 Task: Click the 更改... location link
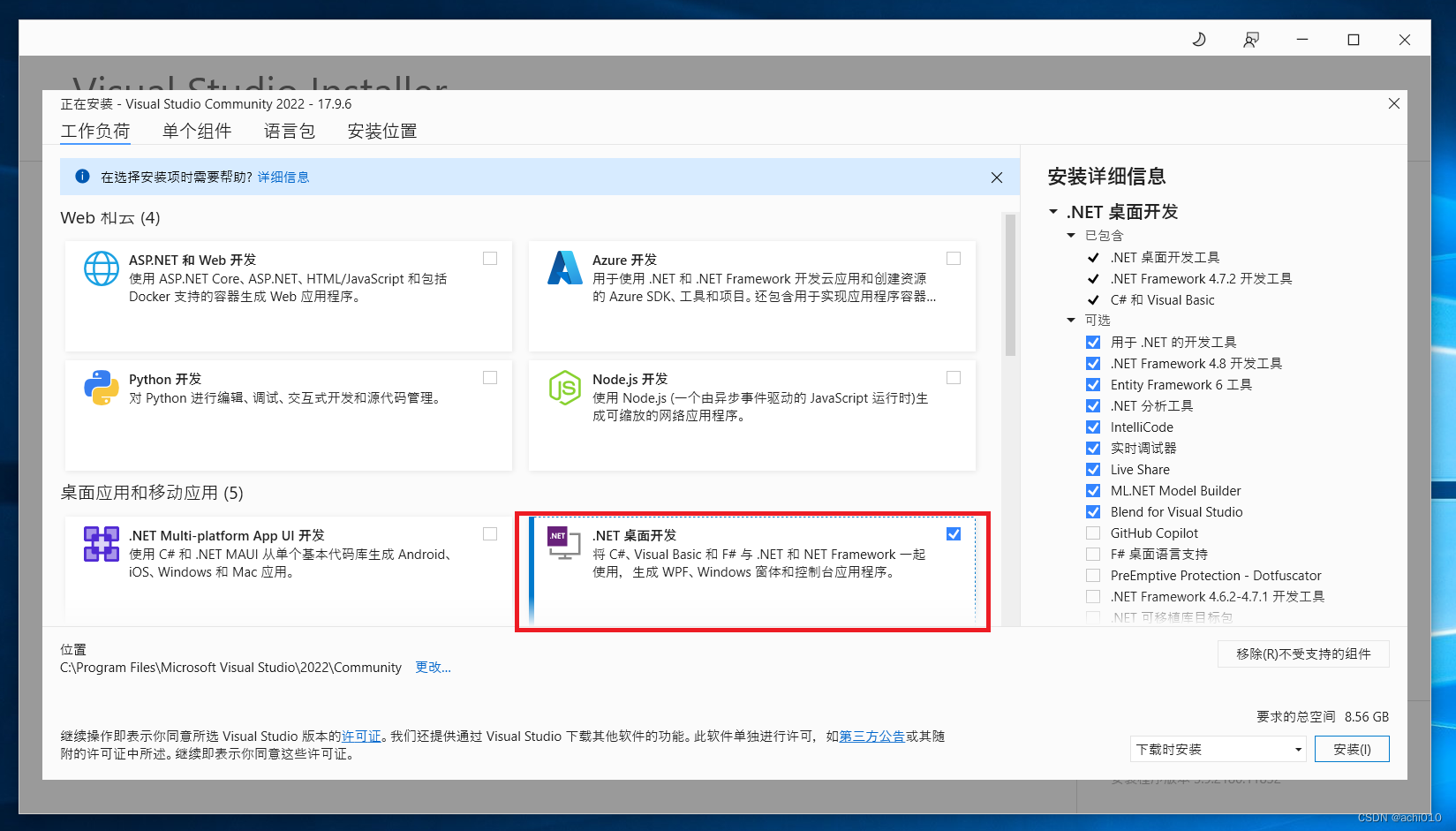click(x=434, y=668)
